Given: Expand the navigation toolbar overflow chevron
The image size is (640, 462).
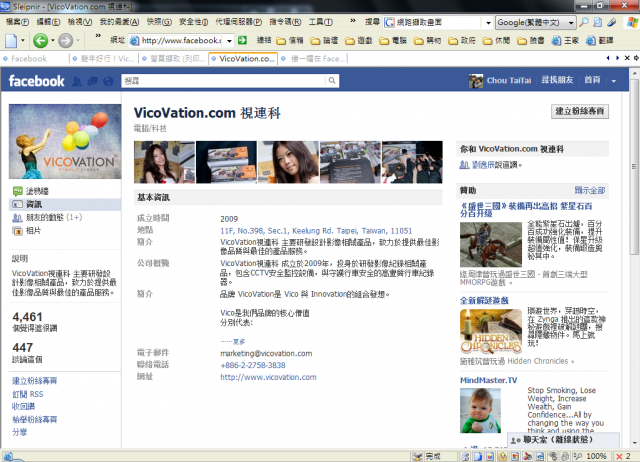Looking at the screenshot, I should click(98, 36).
